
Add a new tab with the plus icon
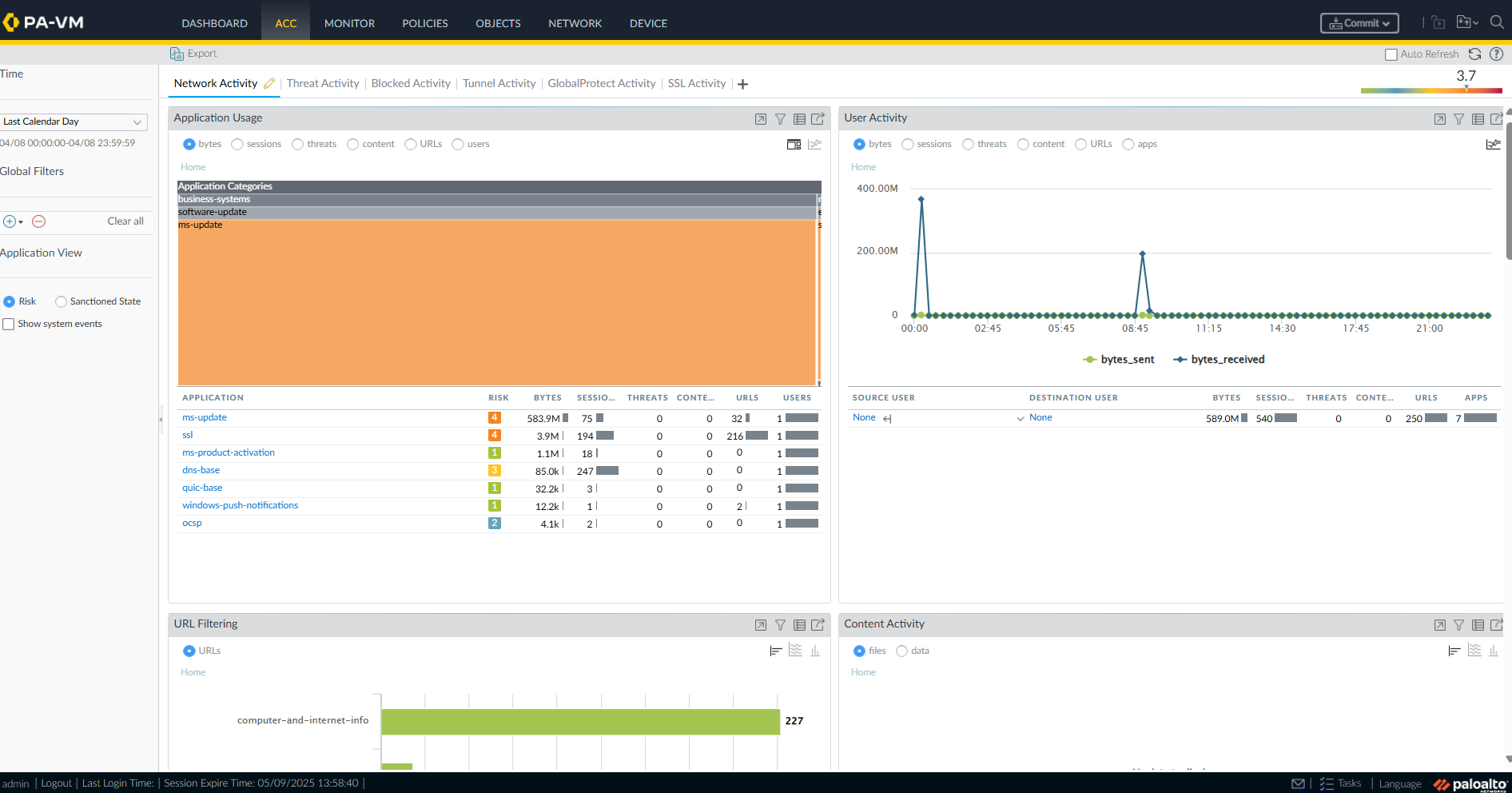tap(742, 85)
